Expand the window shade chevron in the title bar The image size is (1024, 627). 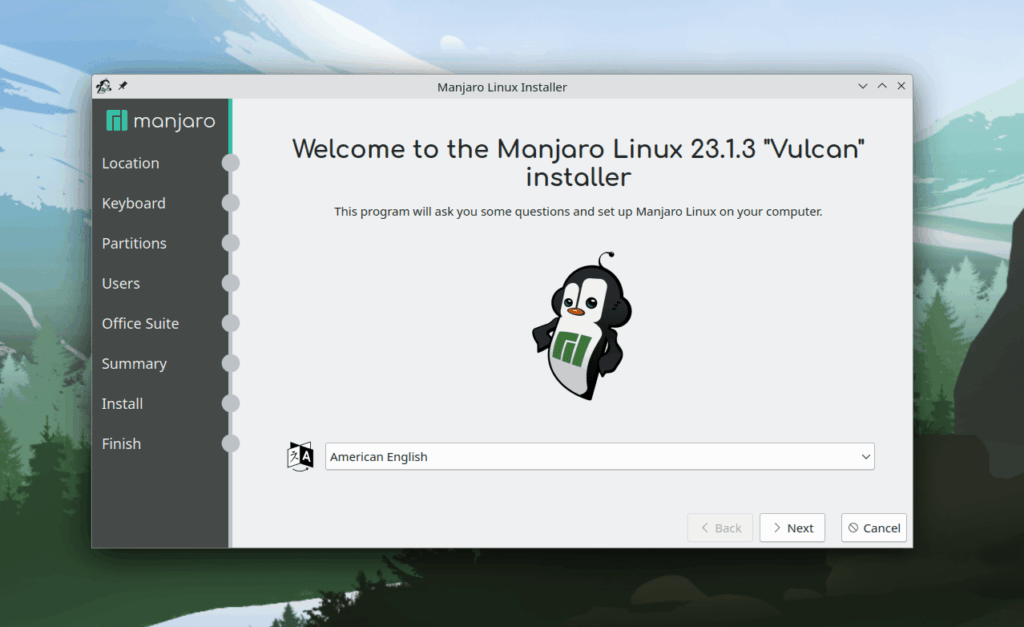pos(862,86)
